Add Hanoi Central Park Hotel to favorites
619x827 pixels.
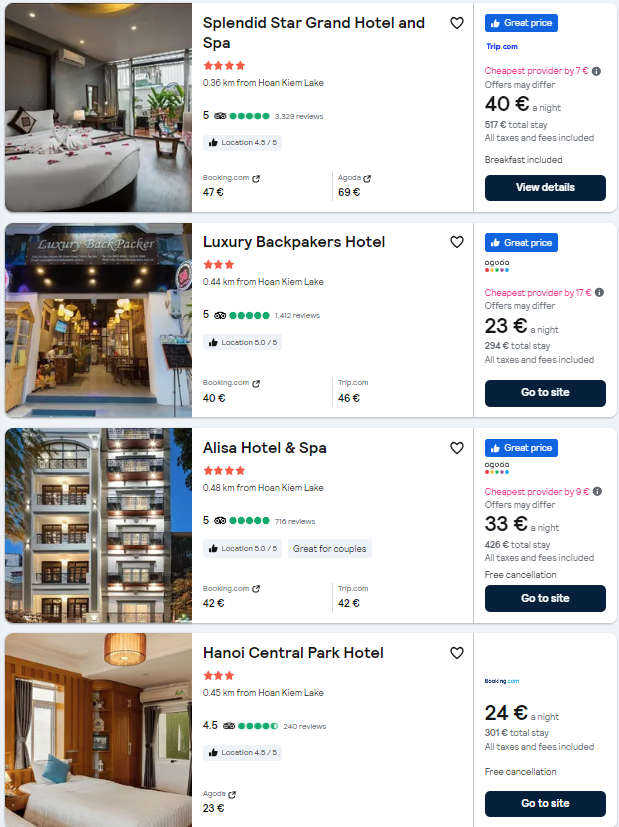pyautogui.click(x=457, y=652)
